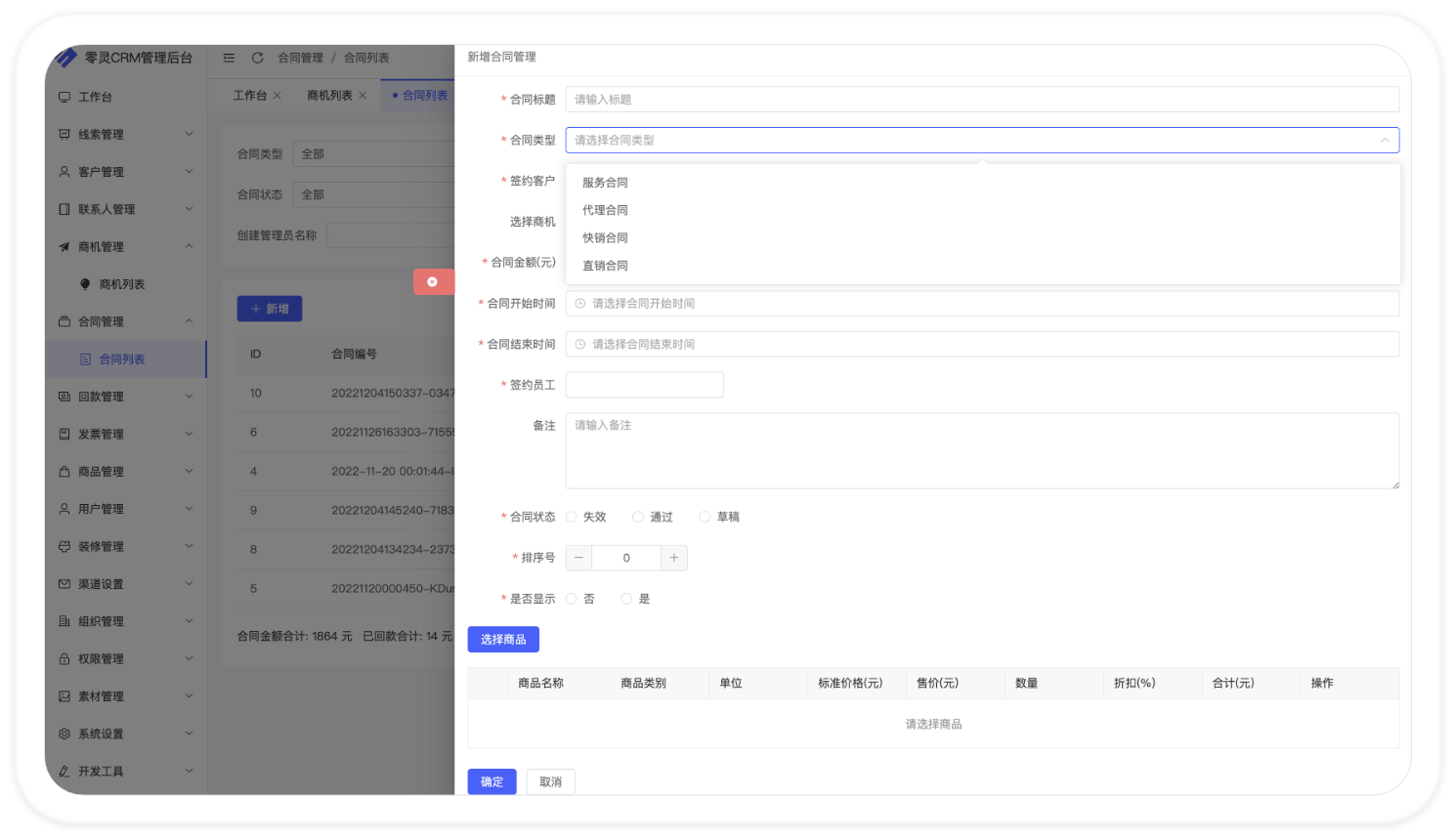Image resolution: width=1456 pixels, height=840 pixels.
Task: Click the refresh icon in the header
Action: click(258, 58)
